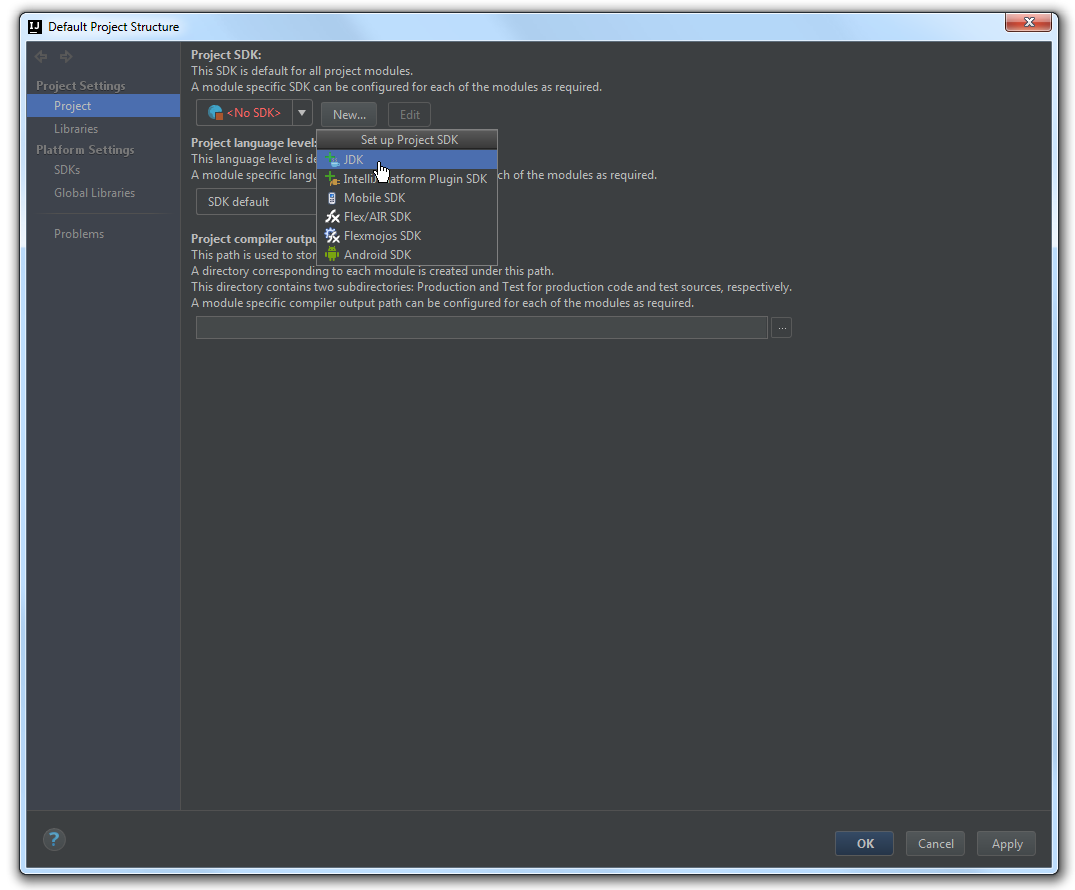Select Libraries in Project Settings
The height and width of the screenshot is (890, 1075).
click(76, 129)
